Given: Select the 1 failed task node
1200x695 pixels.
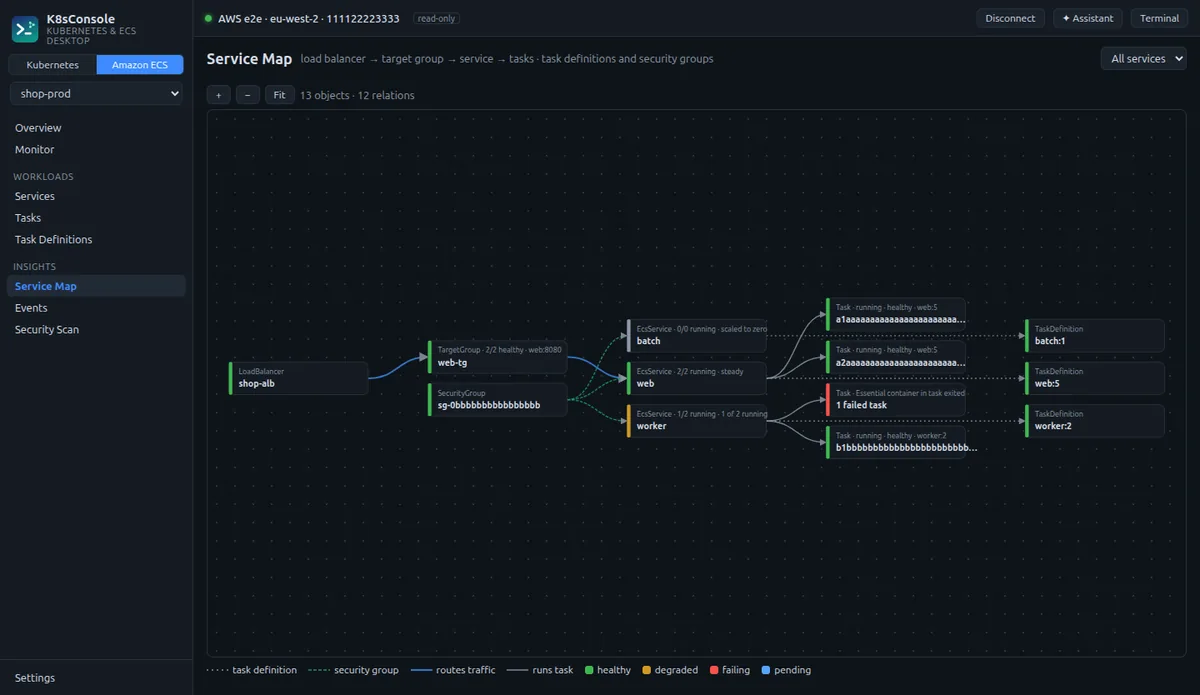Looking at the screenshot, I should [x=896, y=399].
